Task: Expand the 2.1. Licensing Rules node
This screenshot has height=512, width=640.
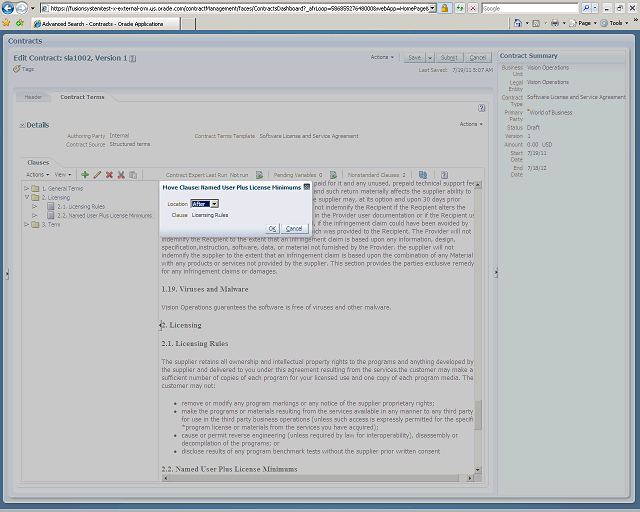Action: [x=35, y=206]
